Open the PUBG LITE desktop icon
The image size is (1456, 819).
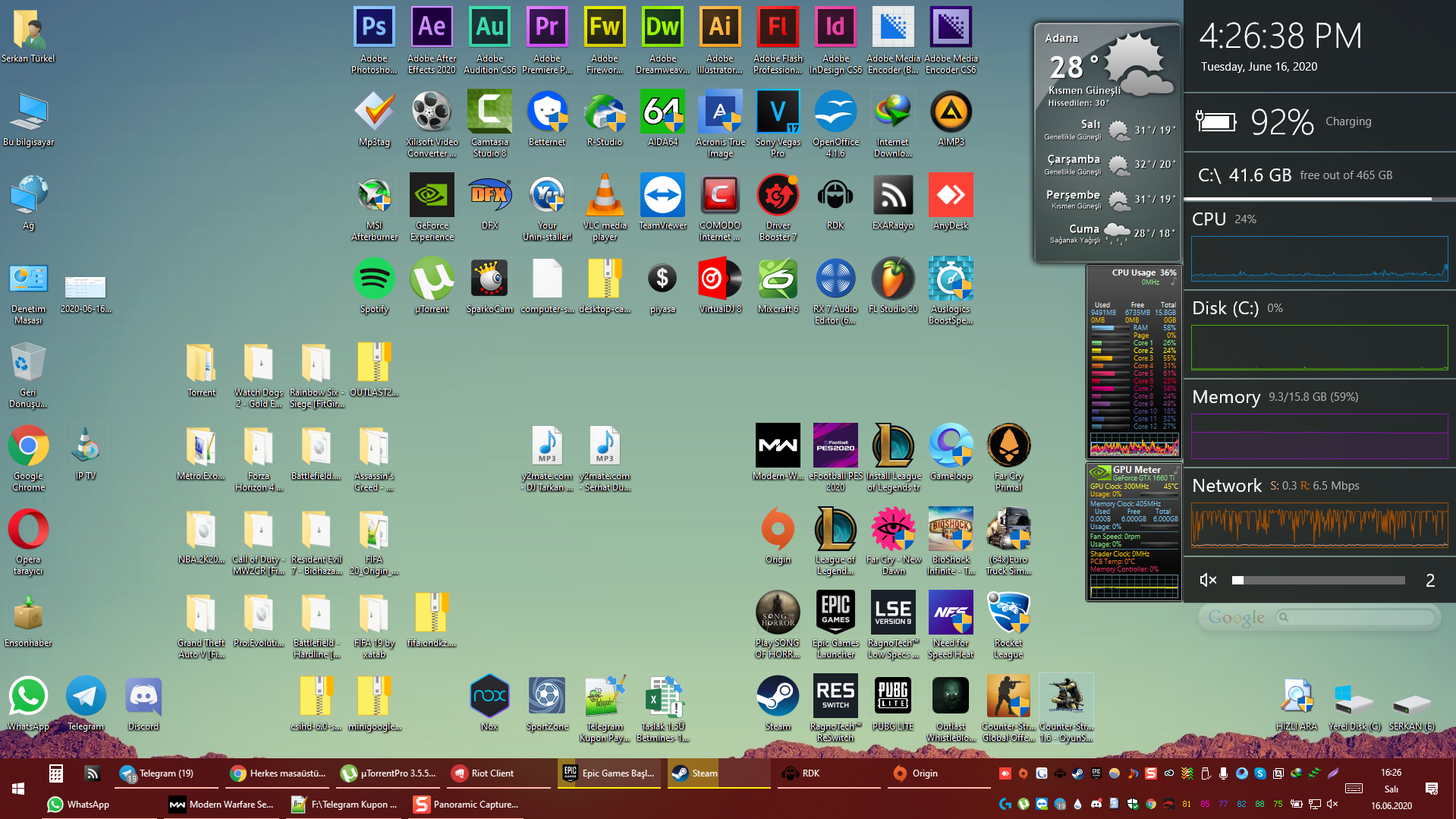coord(893,703)
